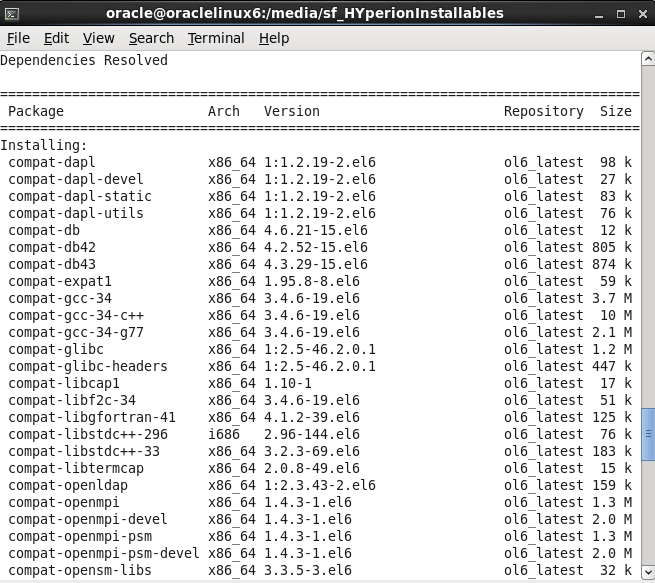The height and width of the screenshot is (583, 655).
Task: Click version 4.2.52-15.el6
Action: pos(316,248)
